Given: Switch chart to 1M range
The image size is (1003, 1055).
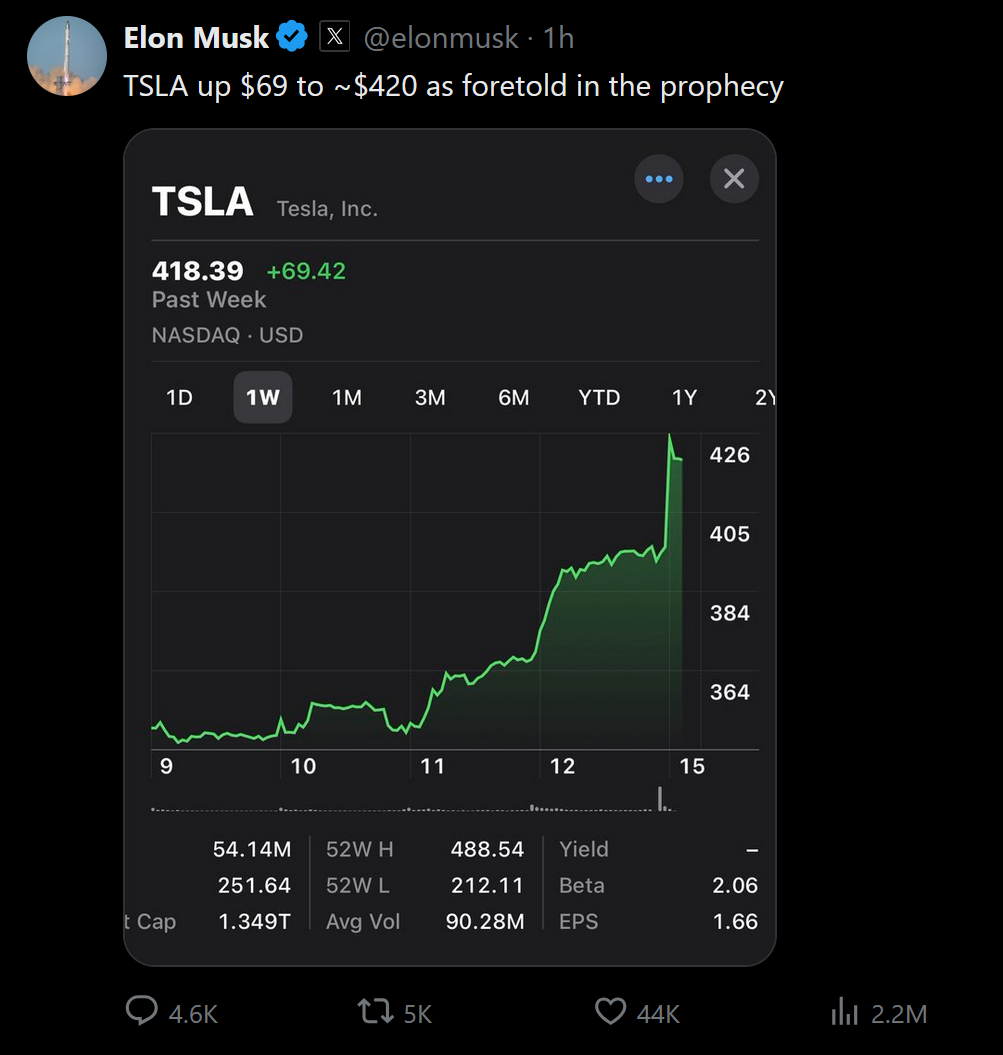Looking at the screenshot, I should pyautogui.click(x=346, y=398).
